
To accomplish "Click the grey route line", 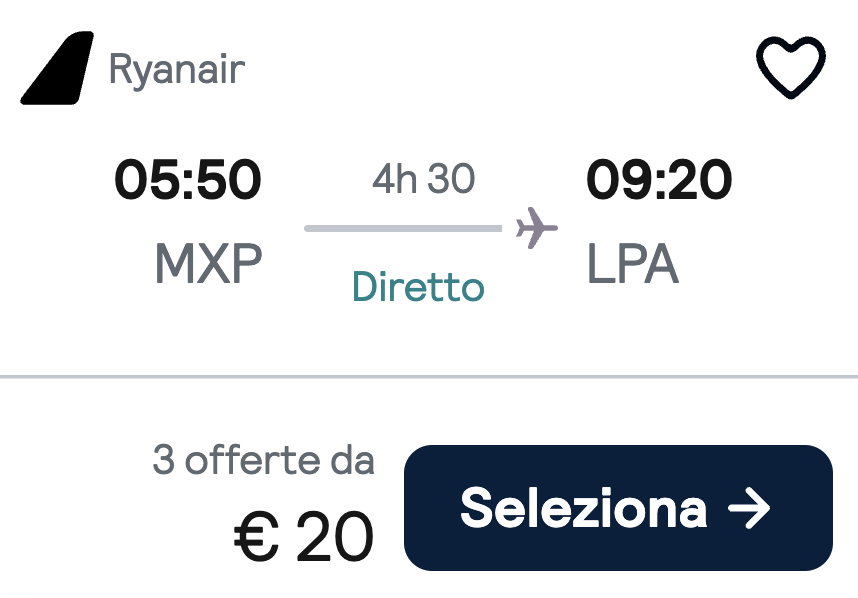I will tap(403, 228).
